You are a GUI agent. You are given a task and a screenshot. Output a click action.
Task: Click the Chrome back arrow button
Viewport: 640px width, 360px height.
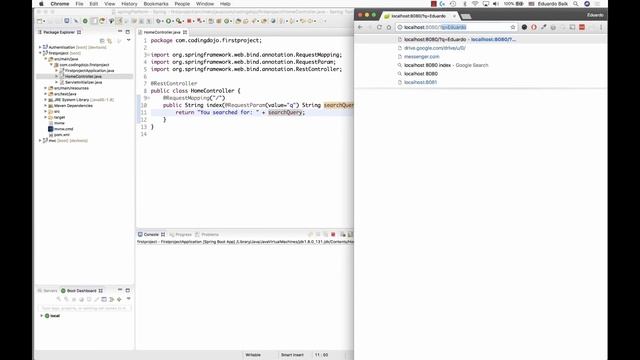360,27
